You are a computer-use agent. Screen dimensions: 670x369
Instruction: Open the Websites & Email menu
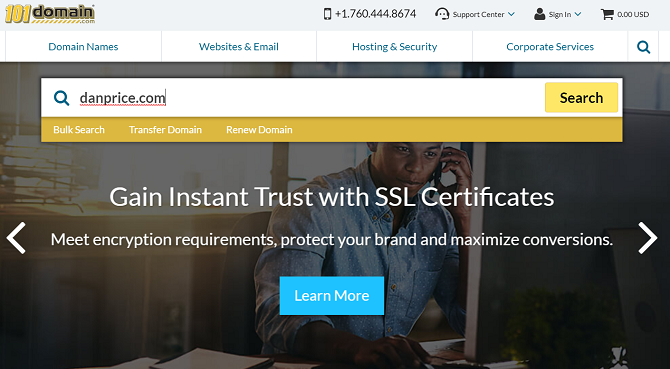(239, 47)
